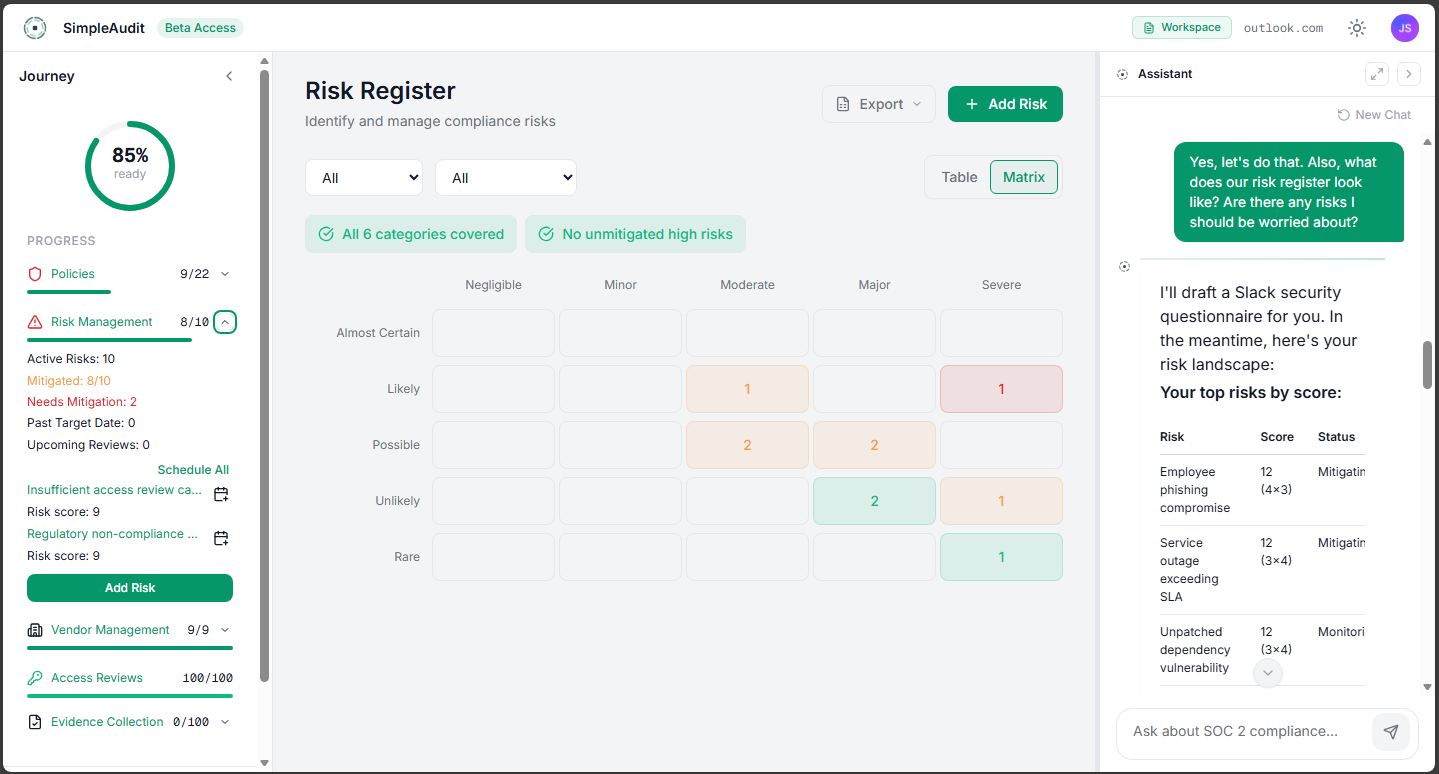Start a New Chat in Assistant
The height and width of the screenshot is (774, 1439).
pos(1374,115)
